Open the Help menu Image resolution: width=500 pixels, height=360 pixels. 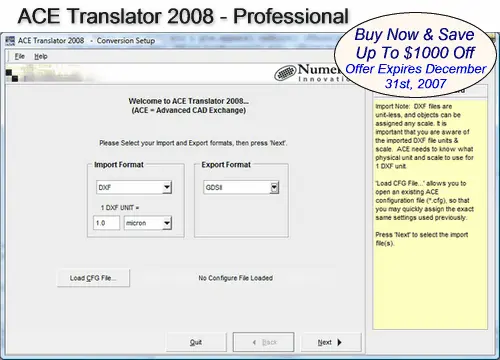41,56
